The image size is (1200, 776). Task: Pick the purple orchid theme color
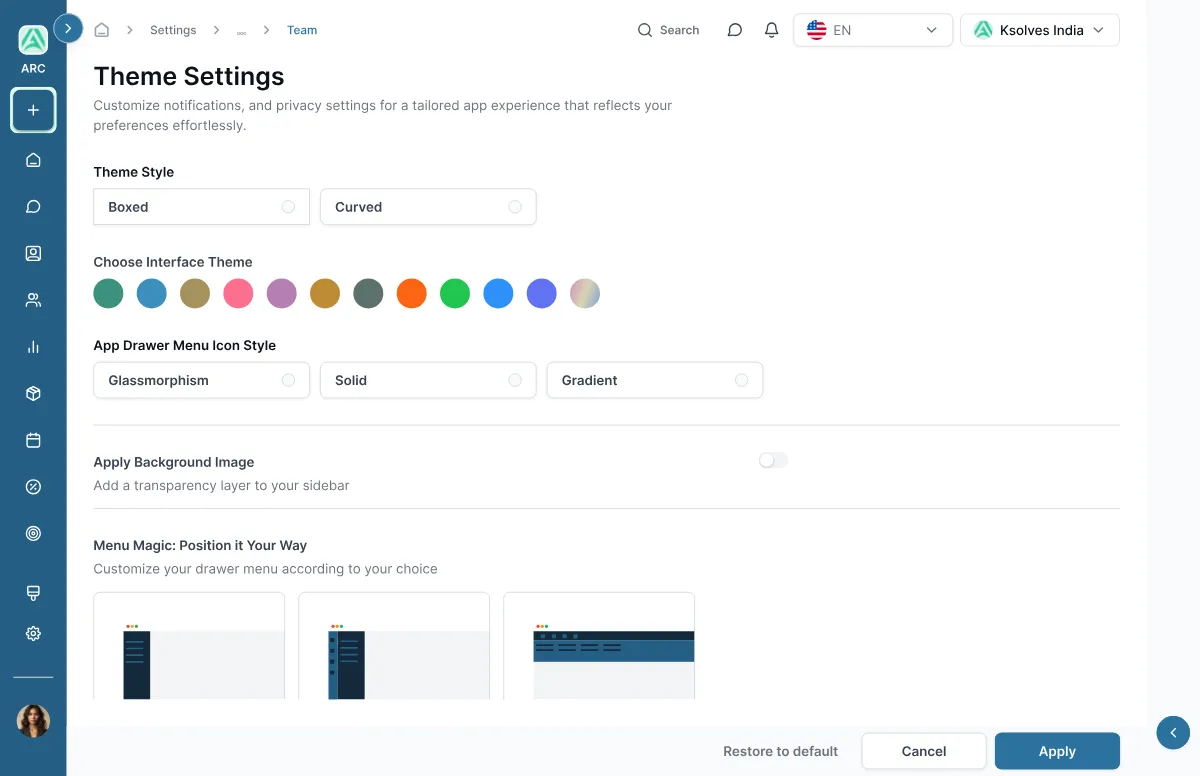point(282,293)
